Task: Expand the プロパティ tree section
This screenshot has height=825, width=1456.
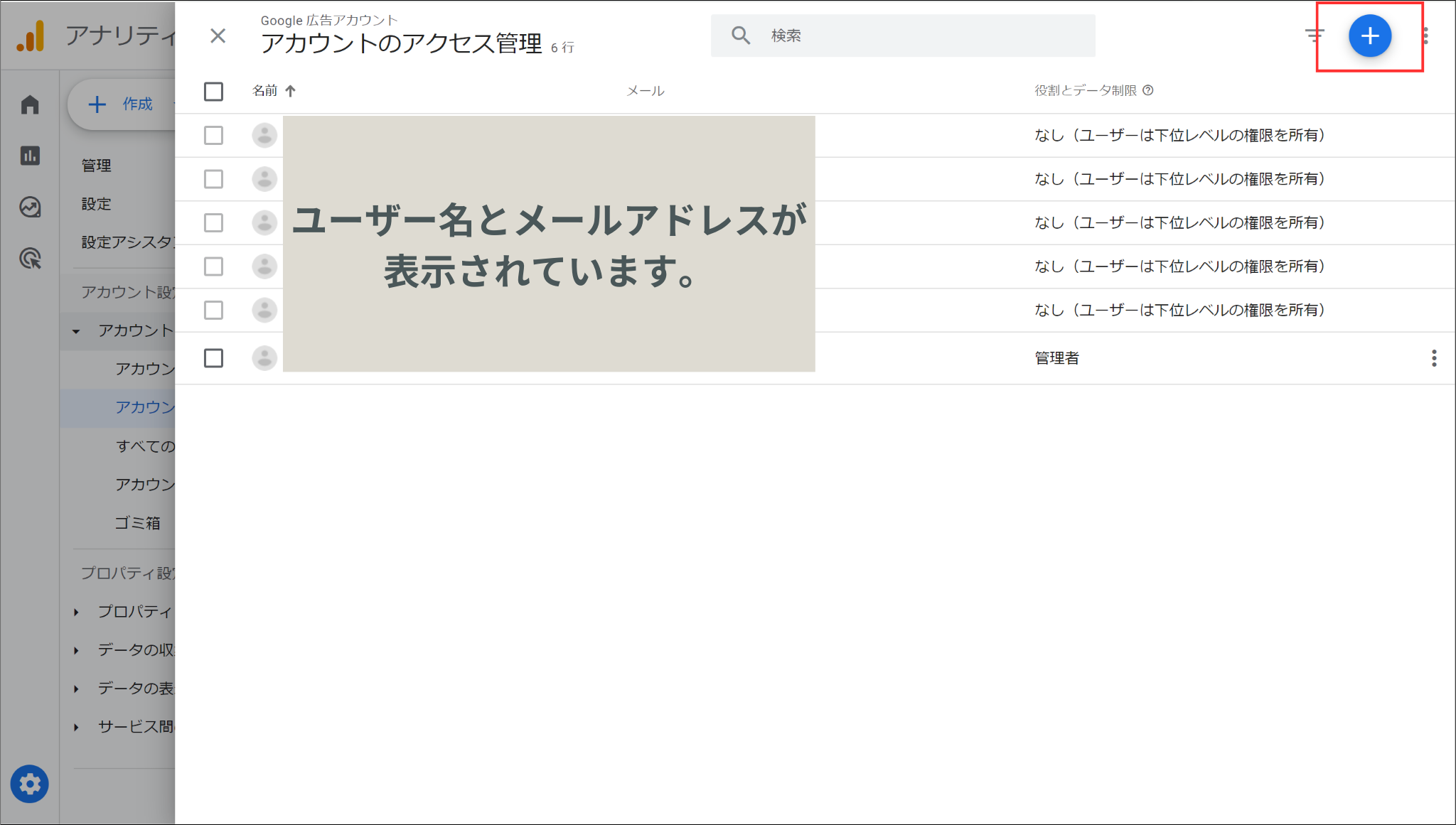Action: point(76,612)
